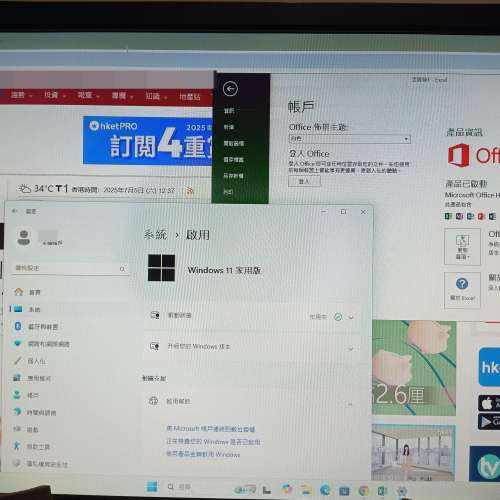Open Bluetooth & devices in Settings sidebar
Image resolution: width=500 pixels, height=500 pixels.
pyautogui.click(x=37, y=327)
